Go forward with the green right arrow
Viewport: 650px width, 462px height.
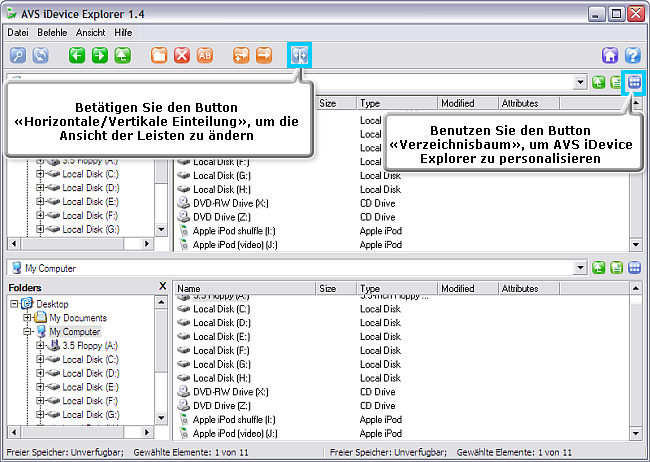coord(100,55)
